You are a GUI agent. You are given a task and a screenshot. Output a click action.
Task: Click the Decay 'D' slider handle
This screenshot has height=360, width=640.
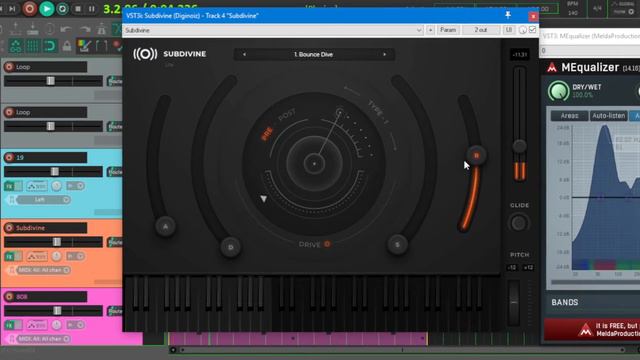coord(231,247)
